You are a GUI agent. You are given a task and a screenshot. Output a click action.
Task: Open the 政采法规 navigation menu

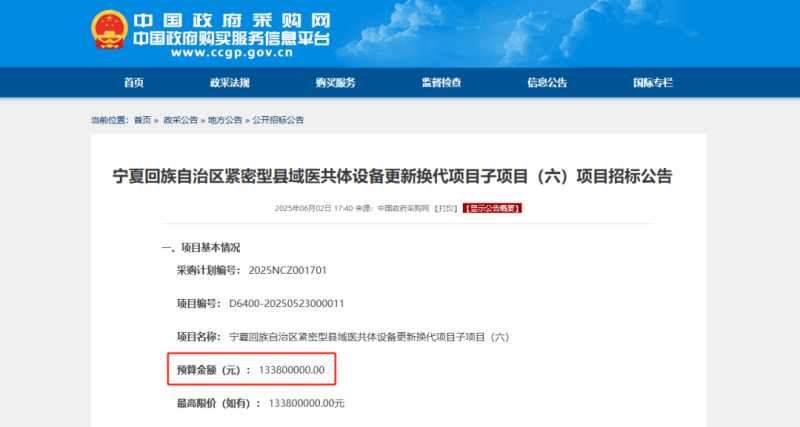click(x=229, y=82)
